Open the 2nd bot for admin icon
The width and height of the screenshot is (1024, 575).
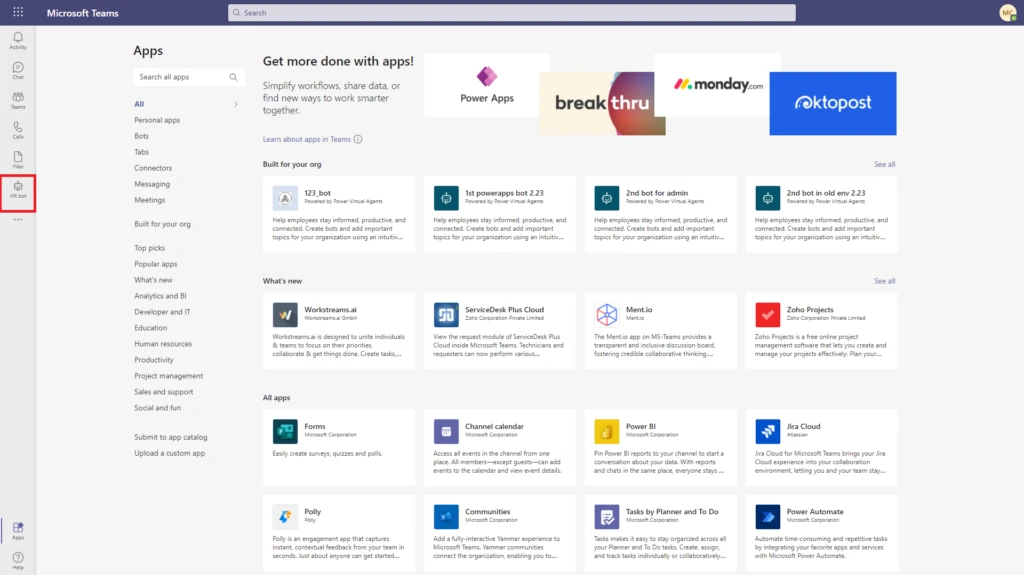point(607,198)
